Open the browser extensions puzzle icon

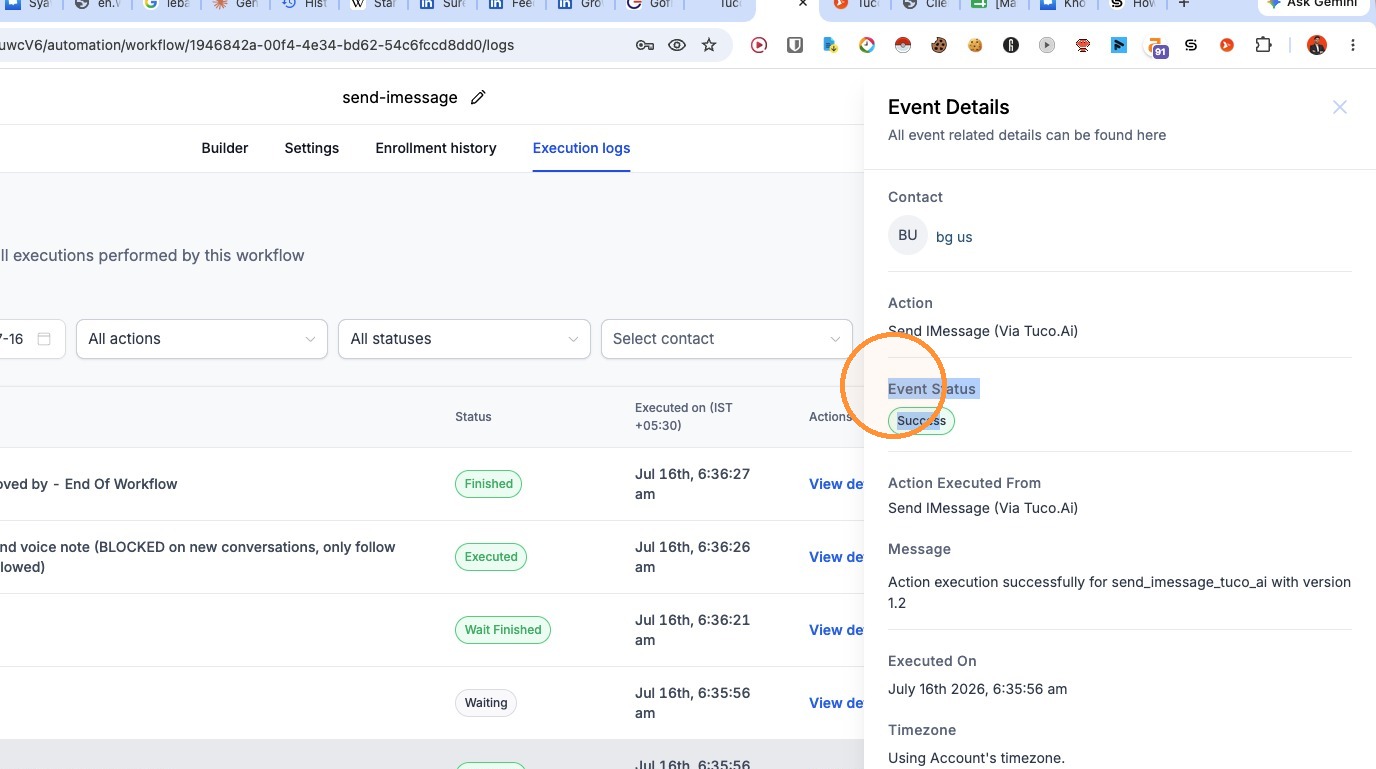1264,45
